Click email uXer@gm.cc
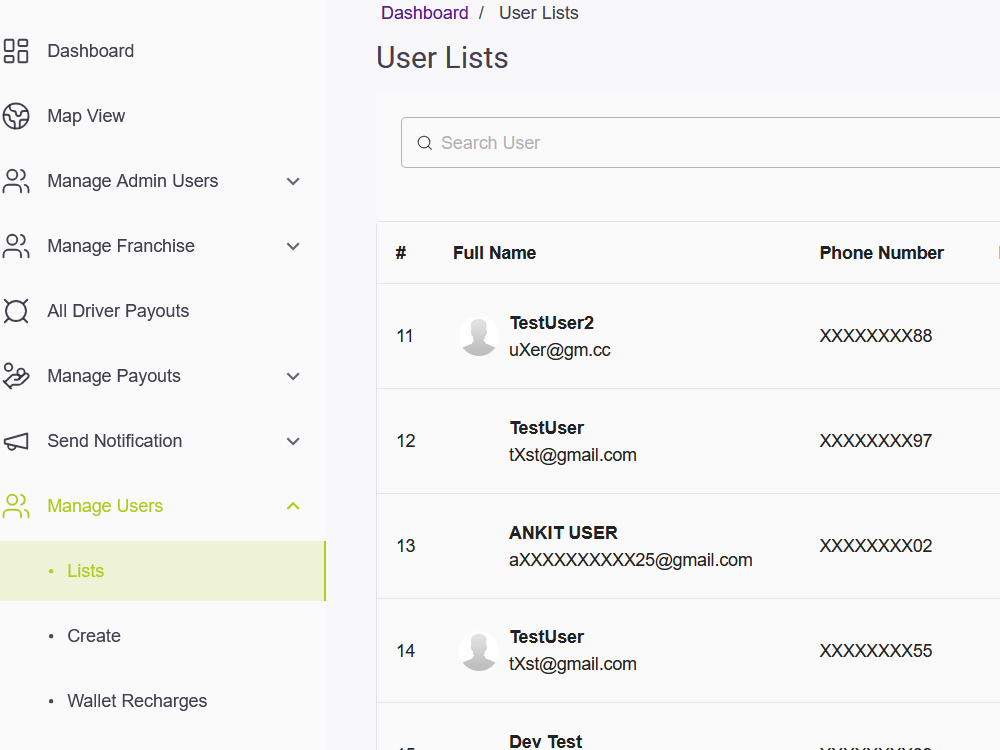Image resolution: width=1000 pixels, height=750 pixels. 560,350
